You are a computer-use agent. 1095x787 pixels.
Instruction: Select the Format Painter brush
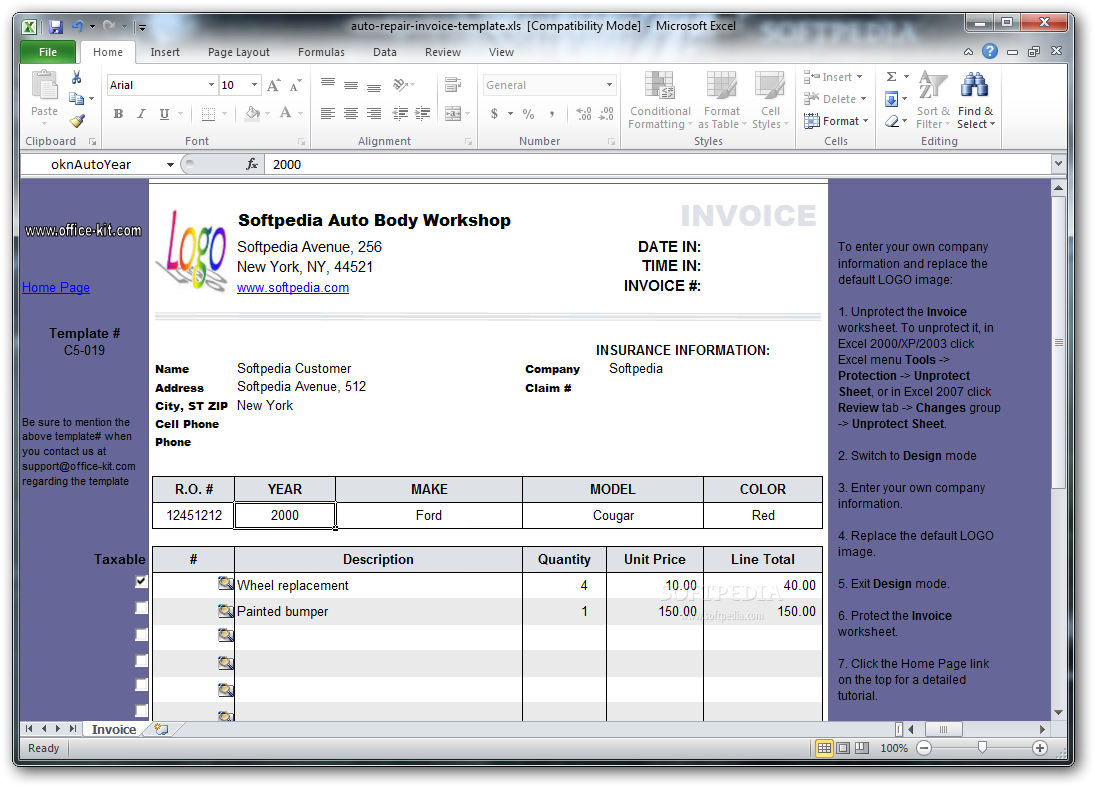click(x=77, y=122)
